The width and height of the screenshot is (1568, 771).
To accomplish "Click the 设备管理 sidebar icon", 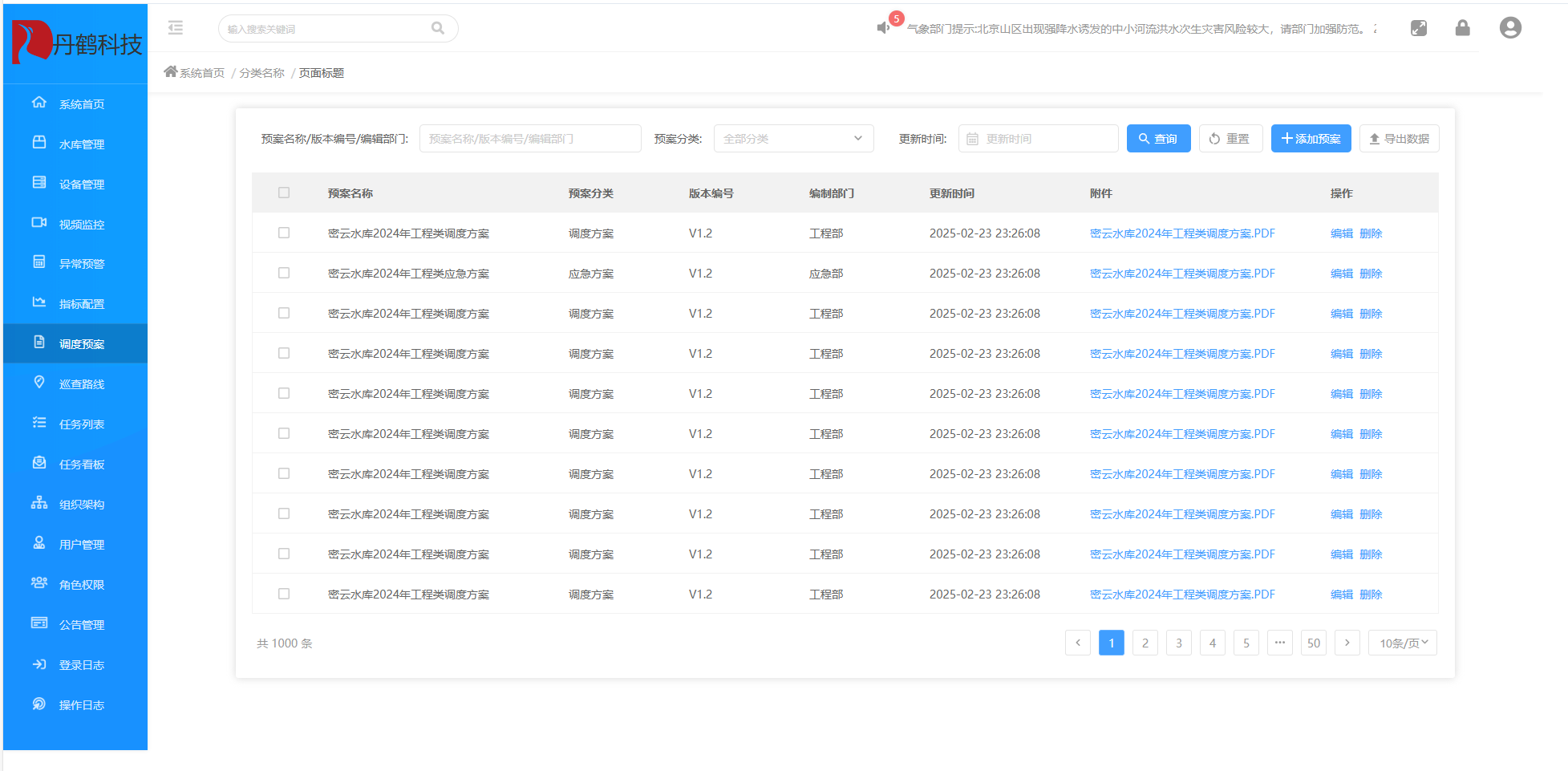I will pyautogui.click(x=39, y=183).
